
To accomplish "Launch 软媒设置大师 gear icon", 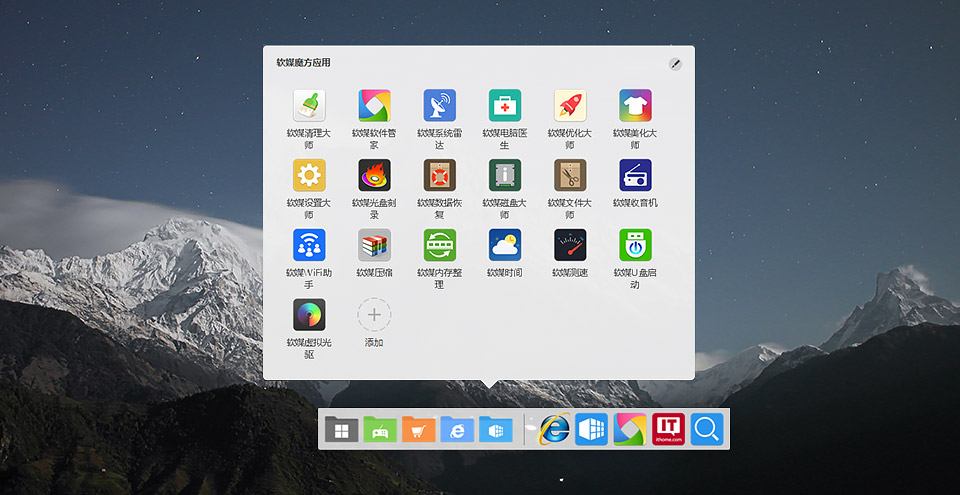I will point(309,175).
